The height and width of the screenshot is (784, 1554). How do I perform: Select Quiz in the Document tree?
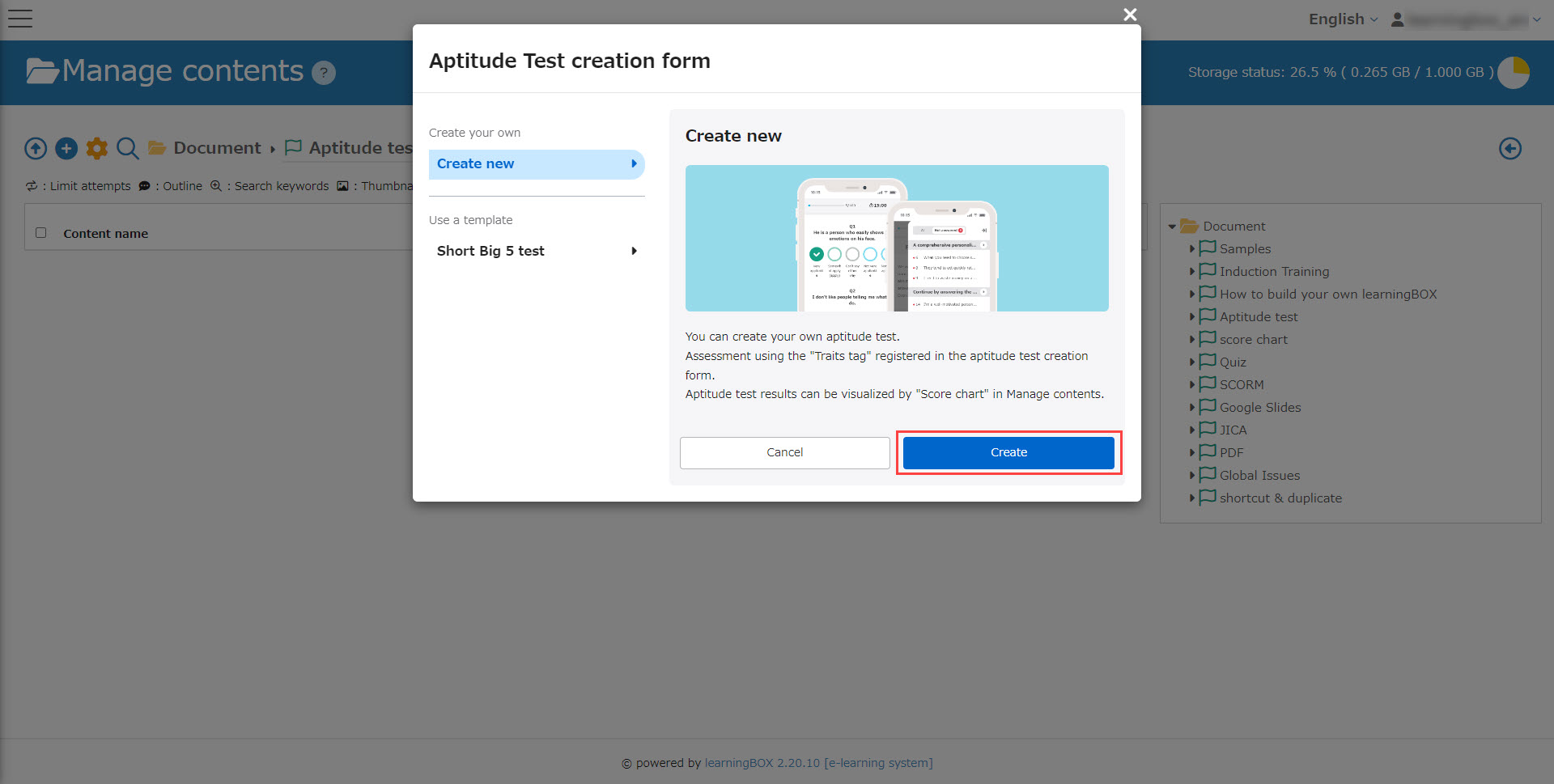coord(1230,362)
